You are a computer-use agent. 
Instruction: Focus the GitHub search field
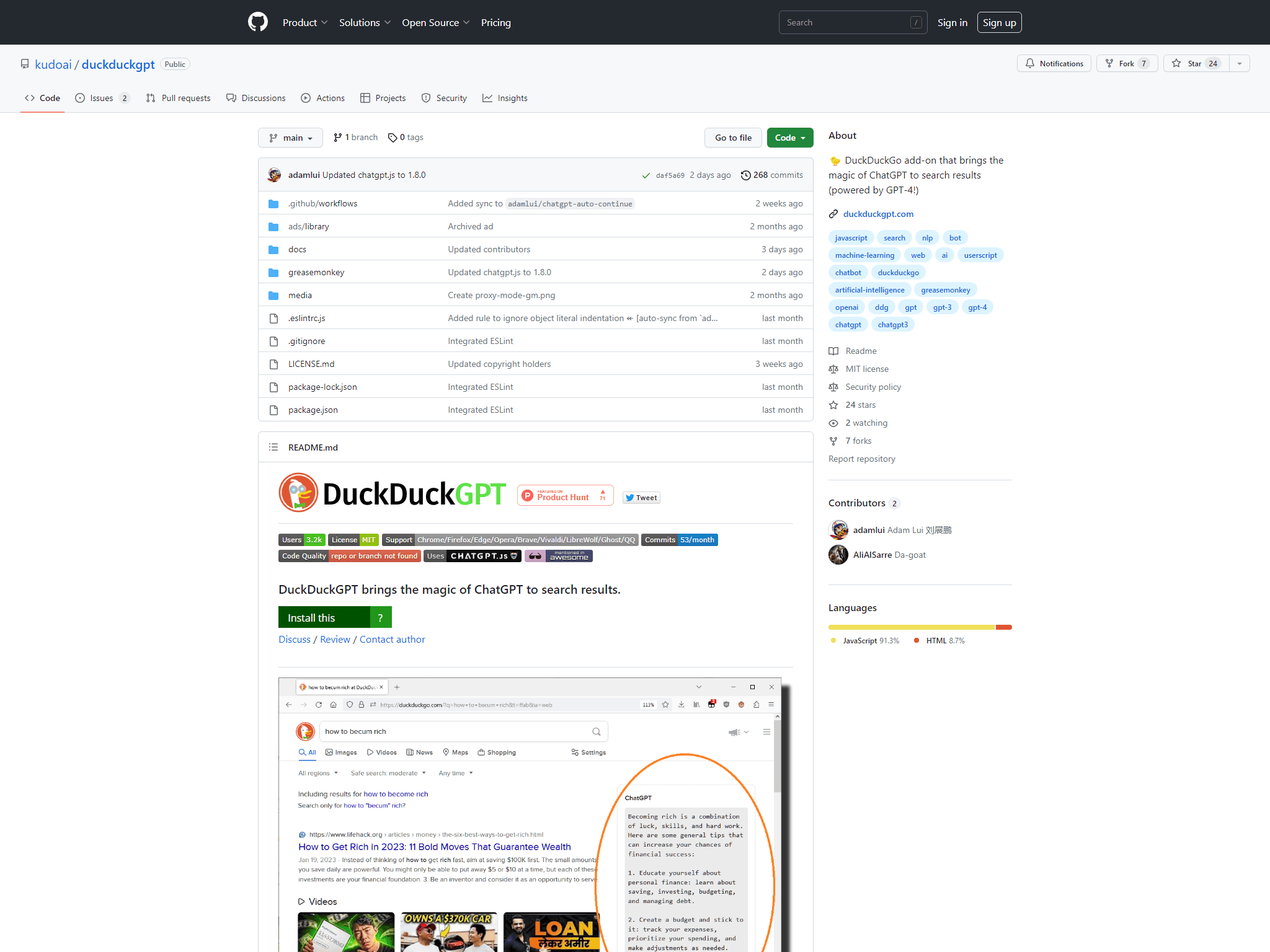tap(853, 22)
